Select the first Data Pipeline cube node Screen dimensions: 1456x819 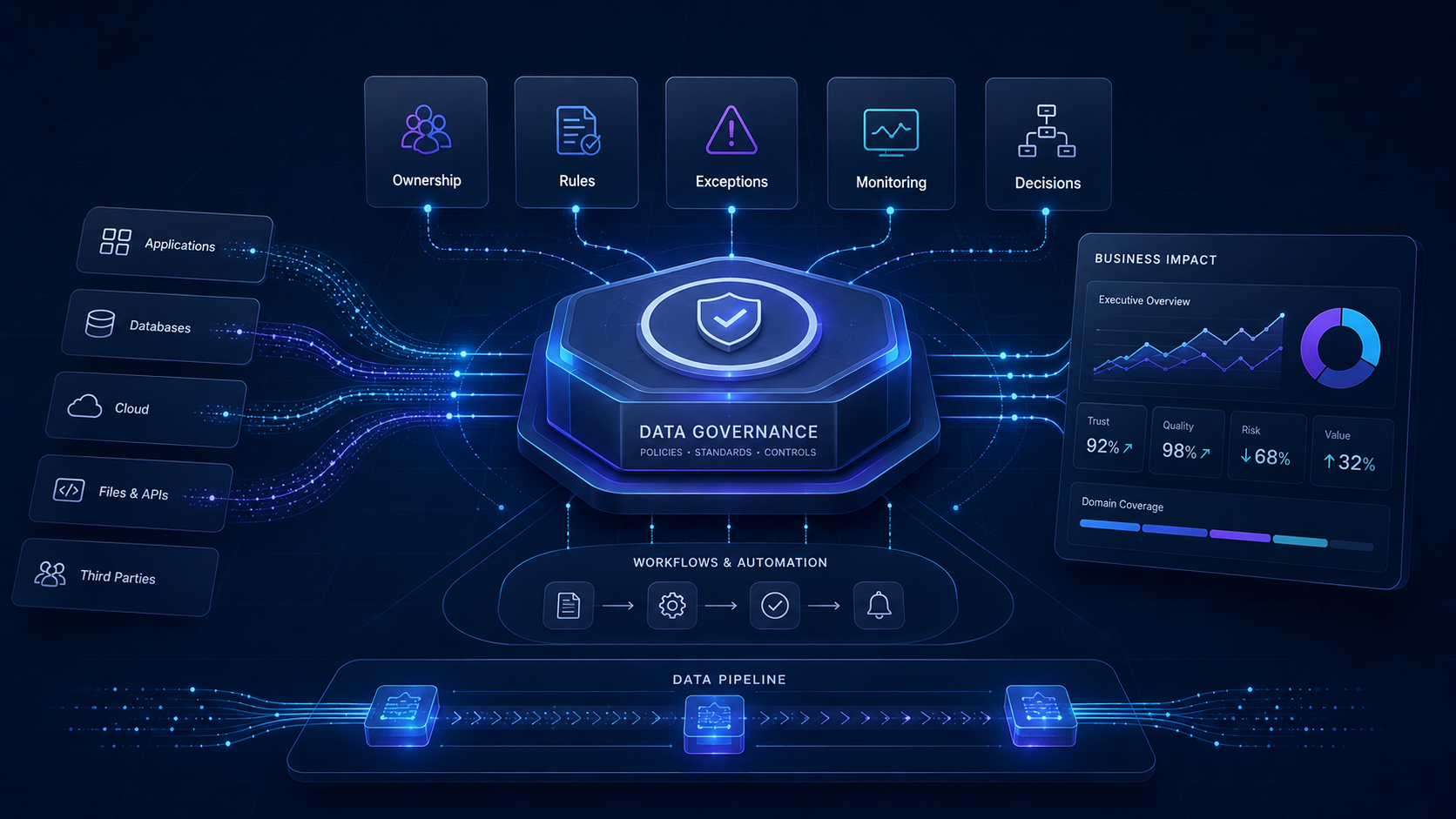401,715
